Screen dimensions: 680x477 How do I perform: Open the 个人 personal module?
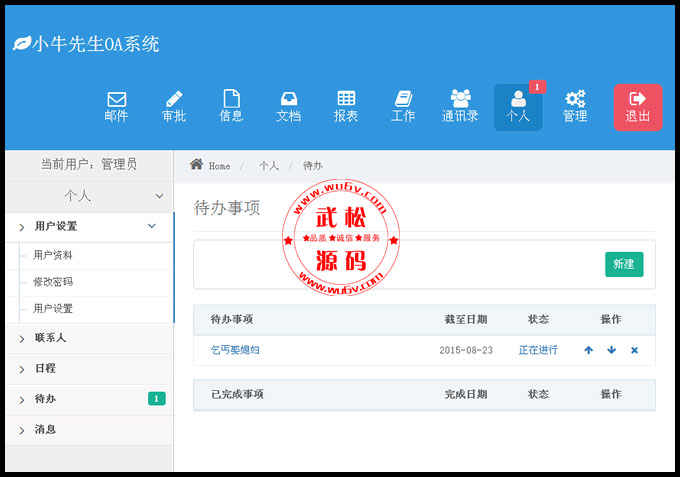click(518, 107)
